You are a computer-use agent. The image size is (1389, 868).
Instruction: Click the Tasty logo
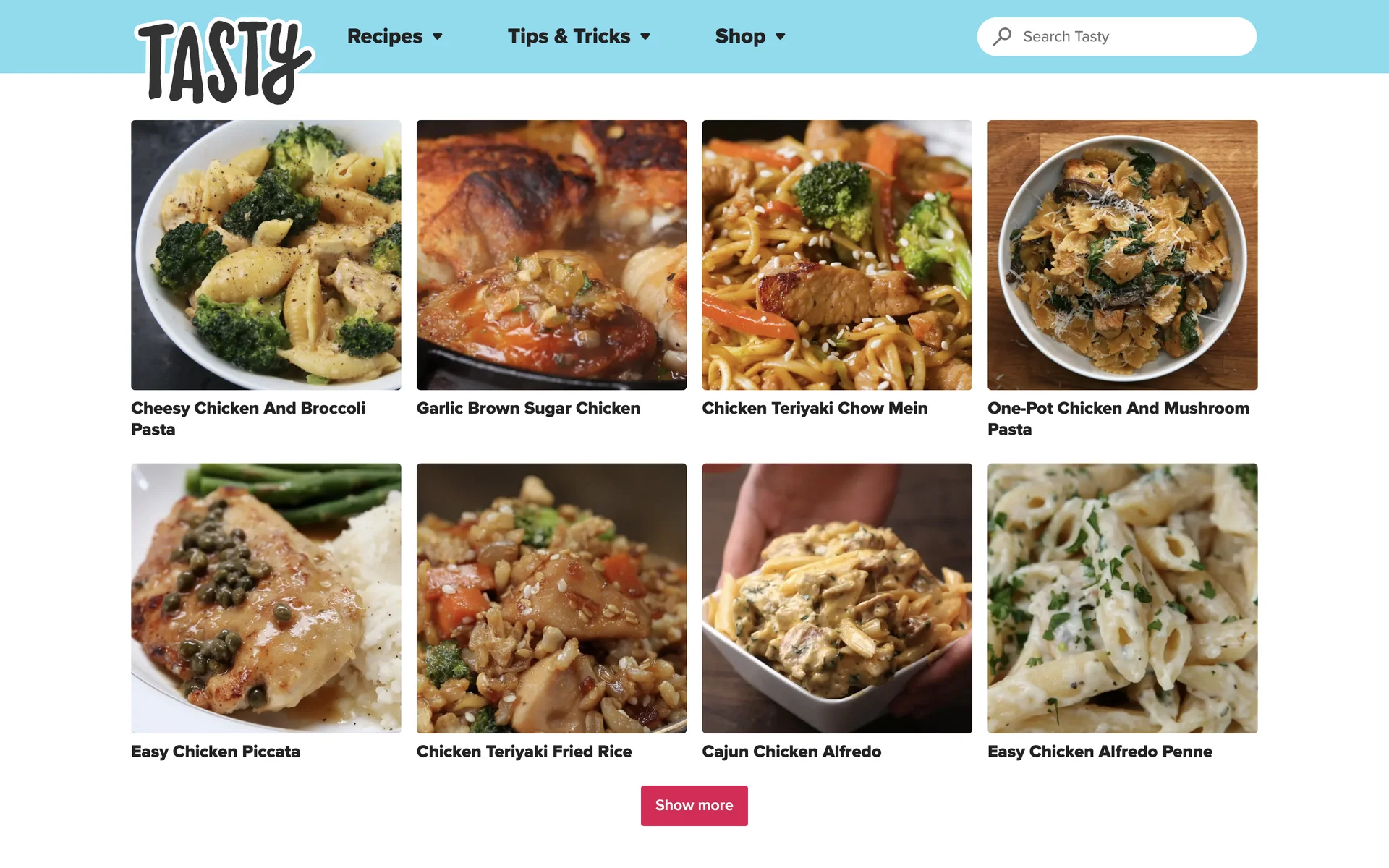click(x=224, y=61)
